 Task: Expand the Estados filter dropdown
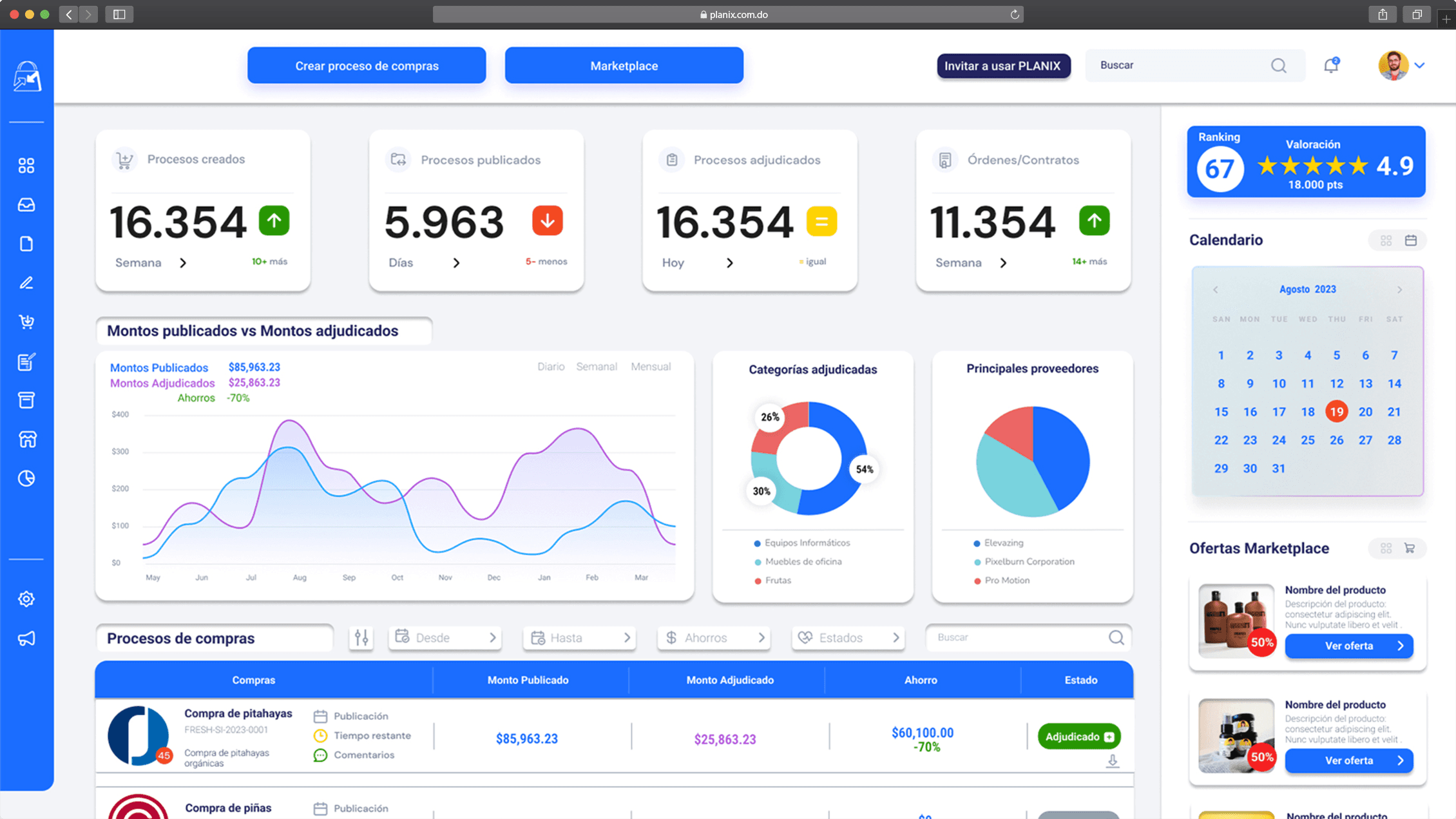[848, 638]
